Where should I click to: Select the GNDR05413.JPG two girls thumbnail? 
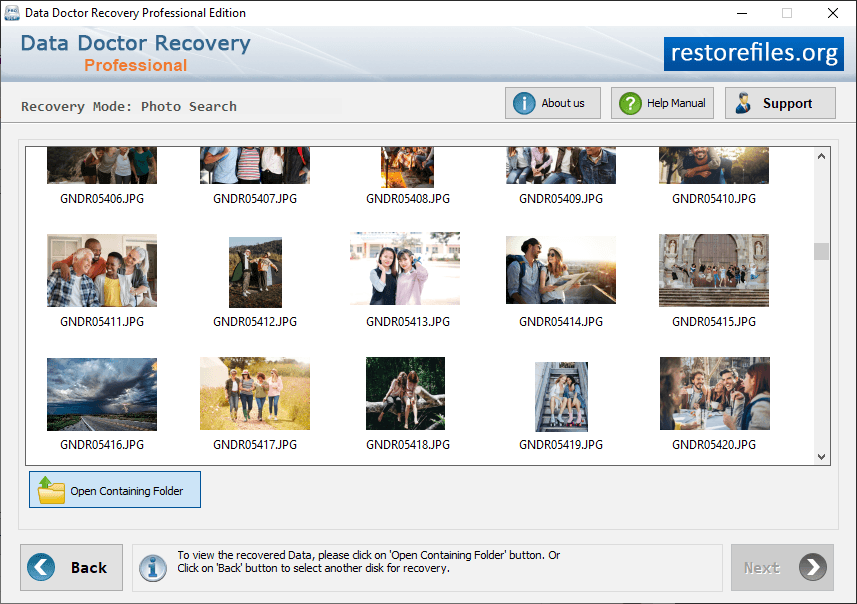tap(405, 268)
